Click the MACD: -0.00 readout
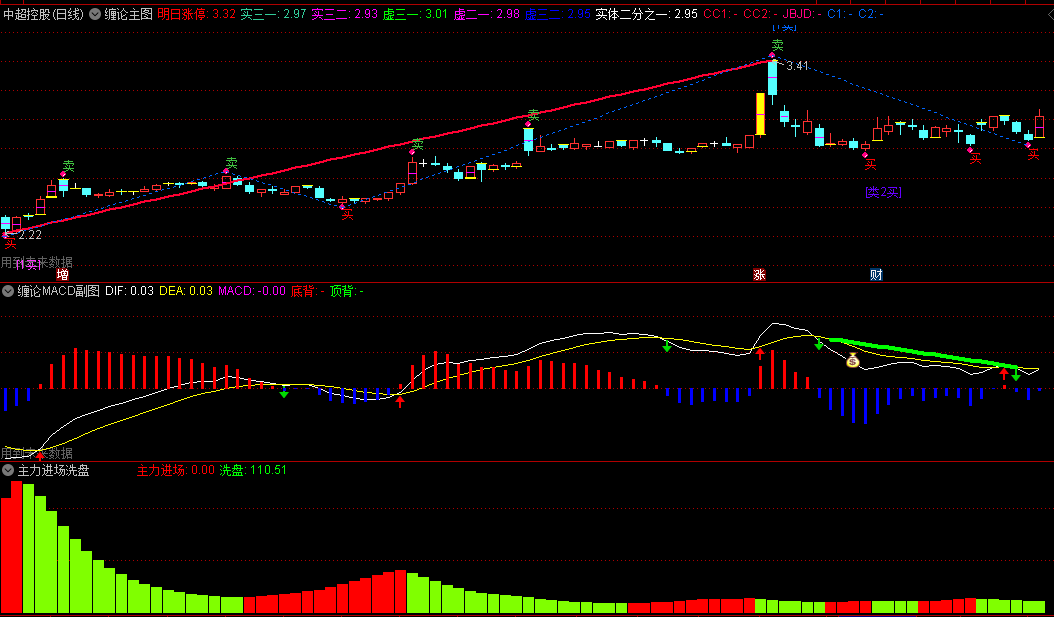The height and width of the screenshot is (617, 1054). coord(251,291)
